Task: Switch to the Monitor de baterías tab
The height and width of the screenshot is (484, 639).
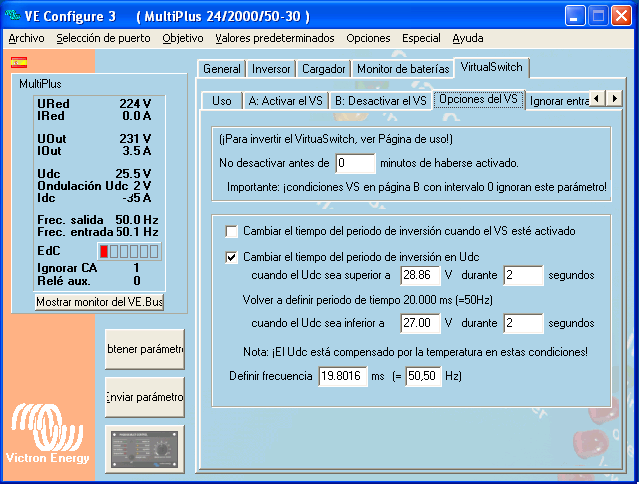Action: click(x=403, y=68)
